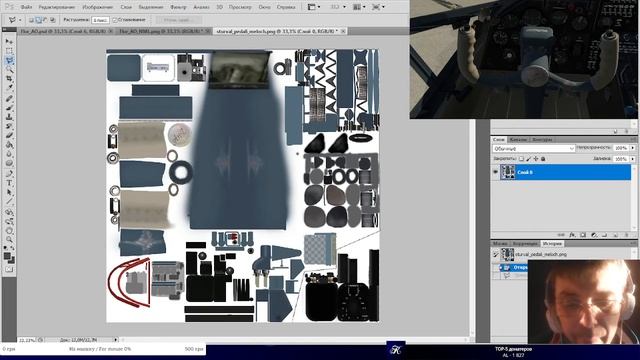Create a new layer group

(x=604, y=235)
